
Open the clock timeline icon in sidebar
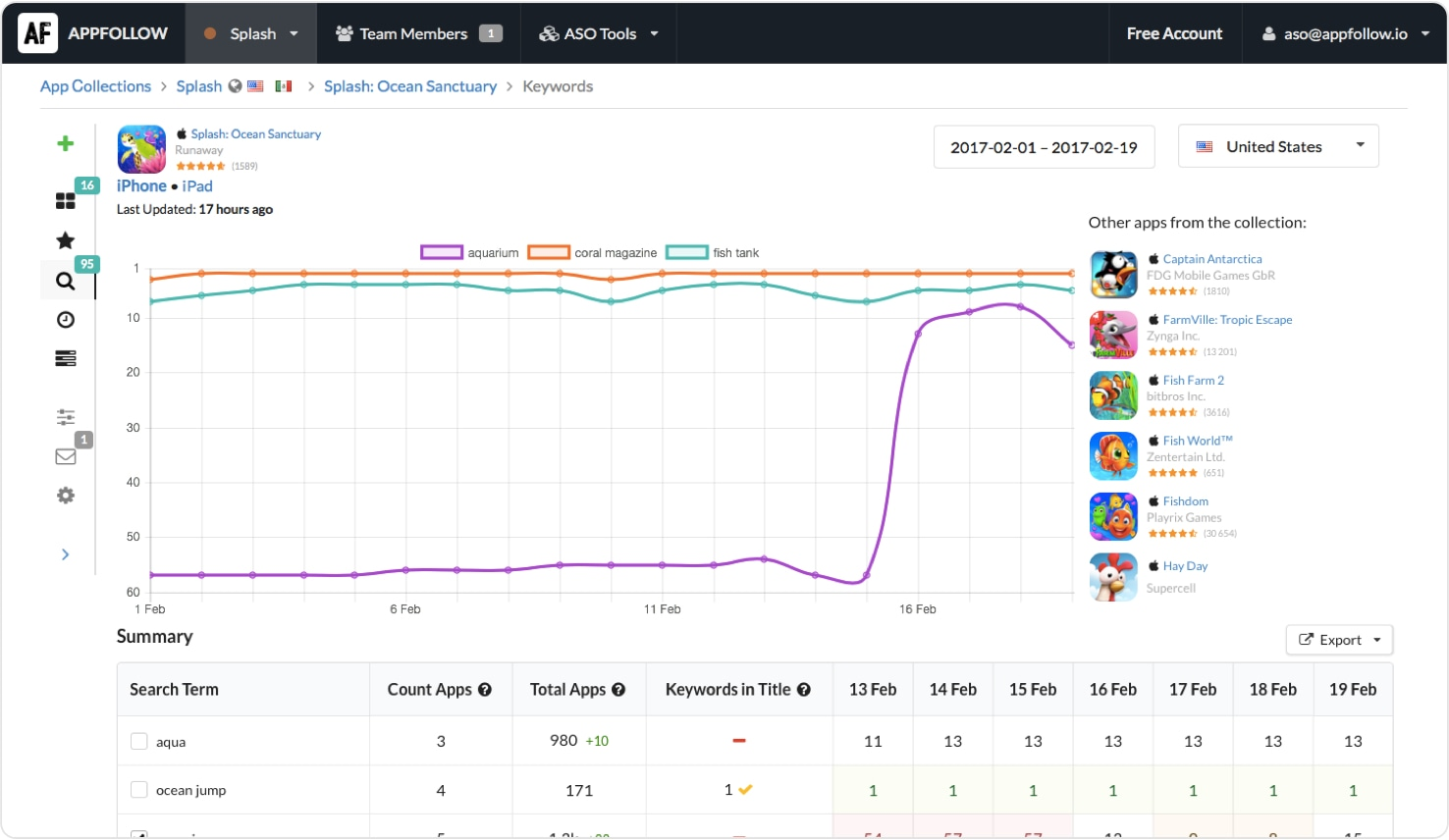[66, 320]
